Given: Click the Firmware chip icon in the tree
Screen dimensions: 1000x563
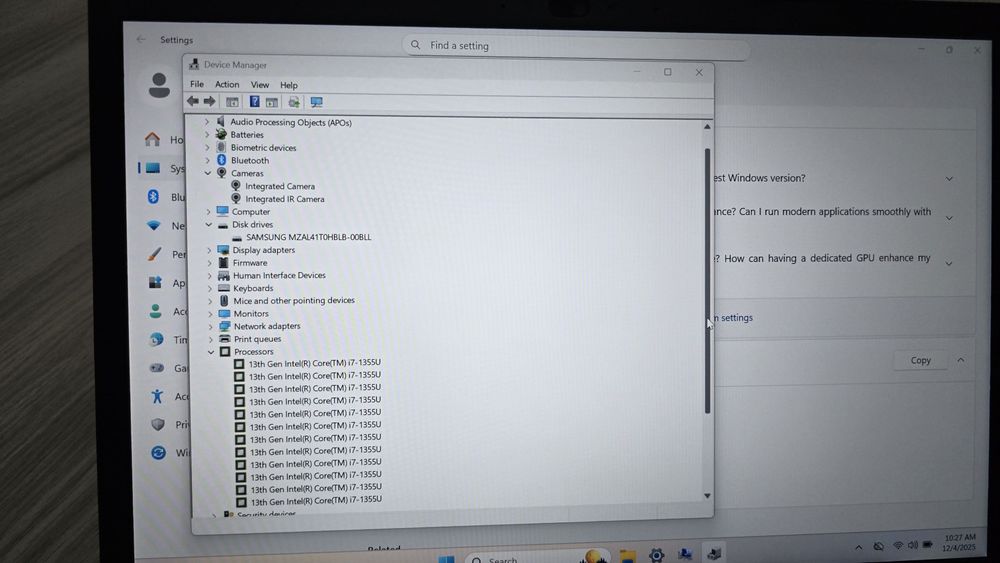Looking at the screenshot, I should point(223,263).
